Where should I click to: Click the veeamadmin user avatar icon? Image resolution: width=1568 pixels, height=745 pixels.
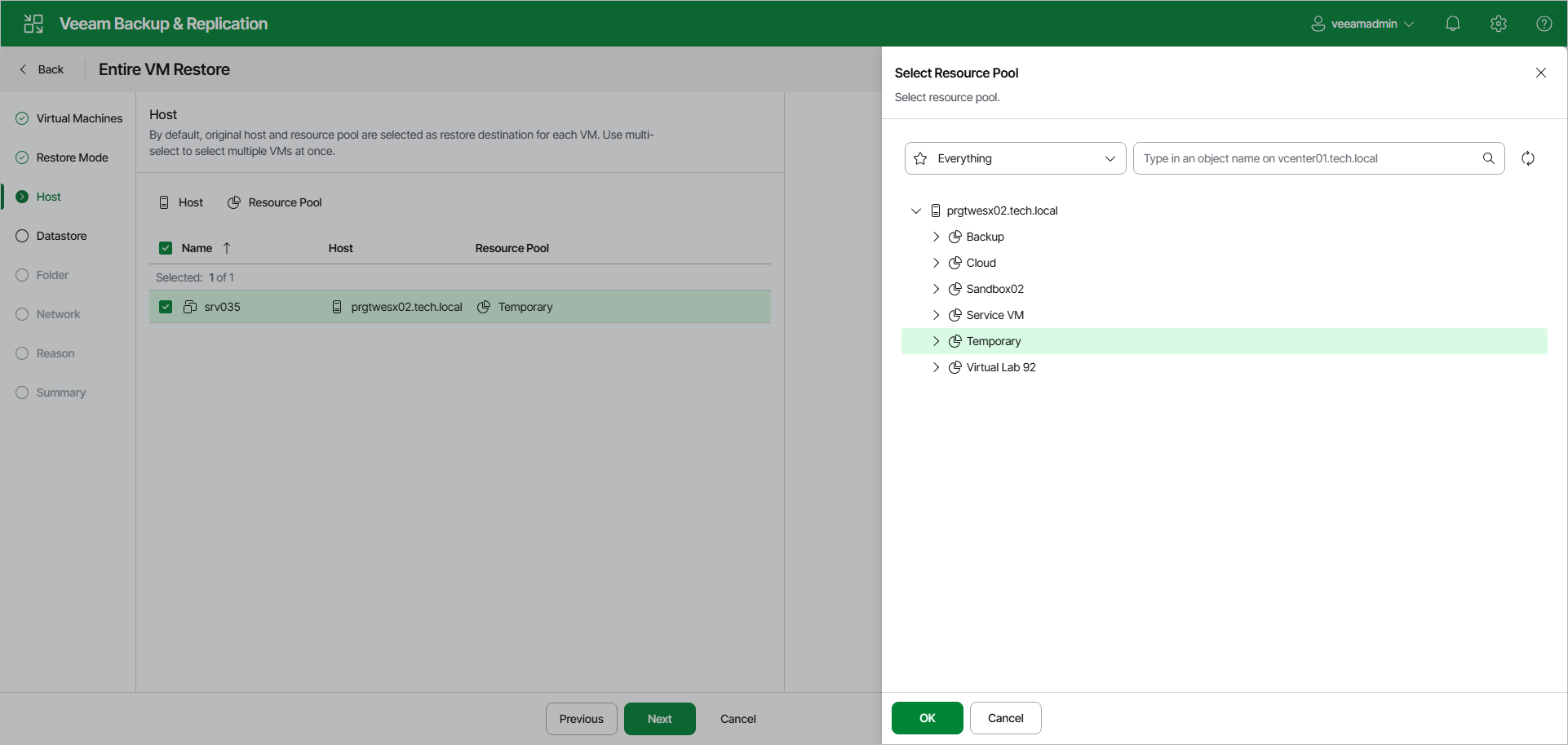[x=1318, y=24]
